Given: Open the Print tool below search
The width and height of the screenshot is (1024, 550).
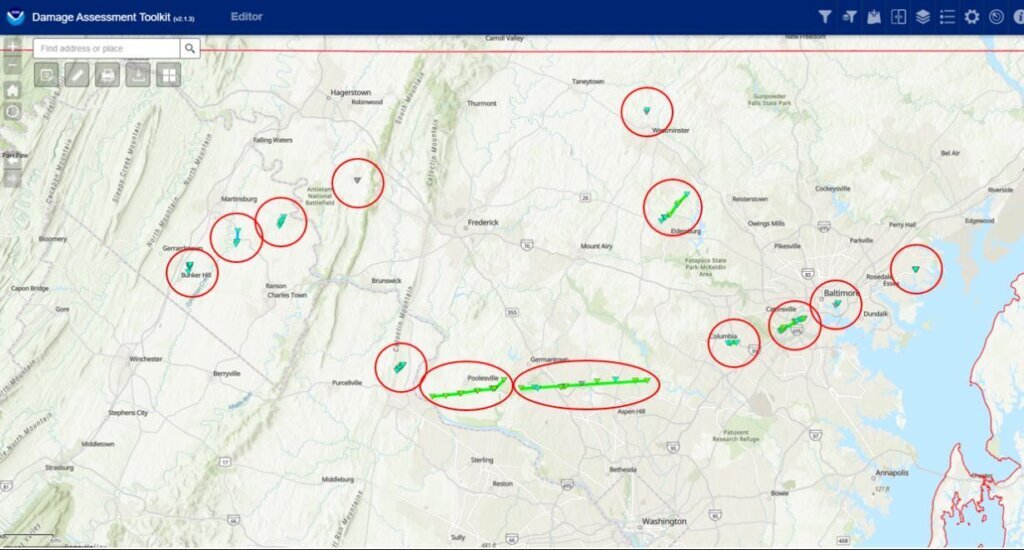Looking at the screenshot, I should click(x=107, y=75).
